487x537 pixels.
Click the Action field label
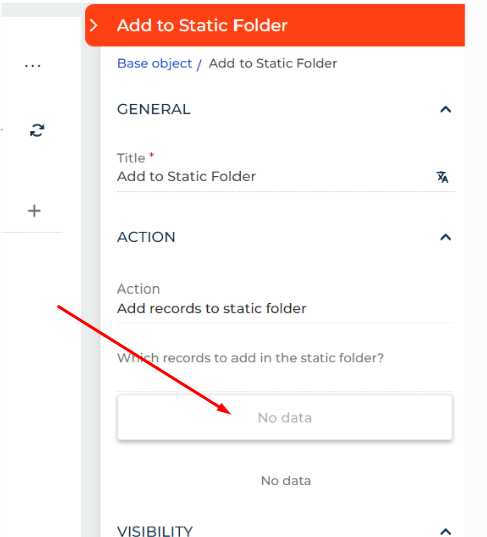coord(138,289)
